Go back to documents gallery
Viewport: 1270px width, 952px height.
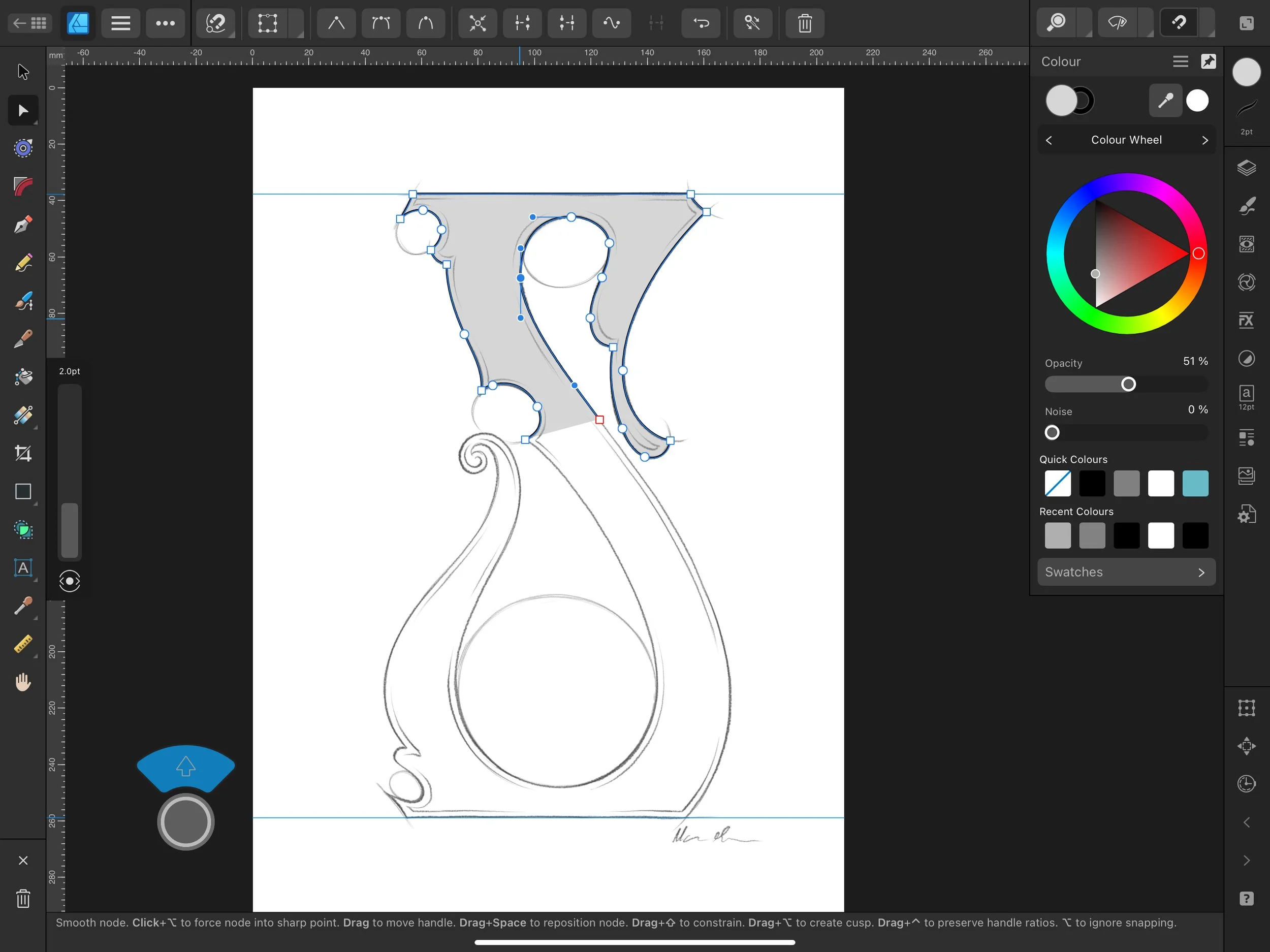tap(30, 23)
